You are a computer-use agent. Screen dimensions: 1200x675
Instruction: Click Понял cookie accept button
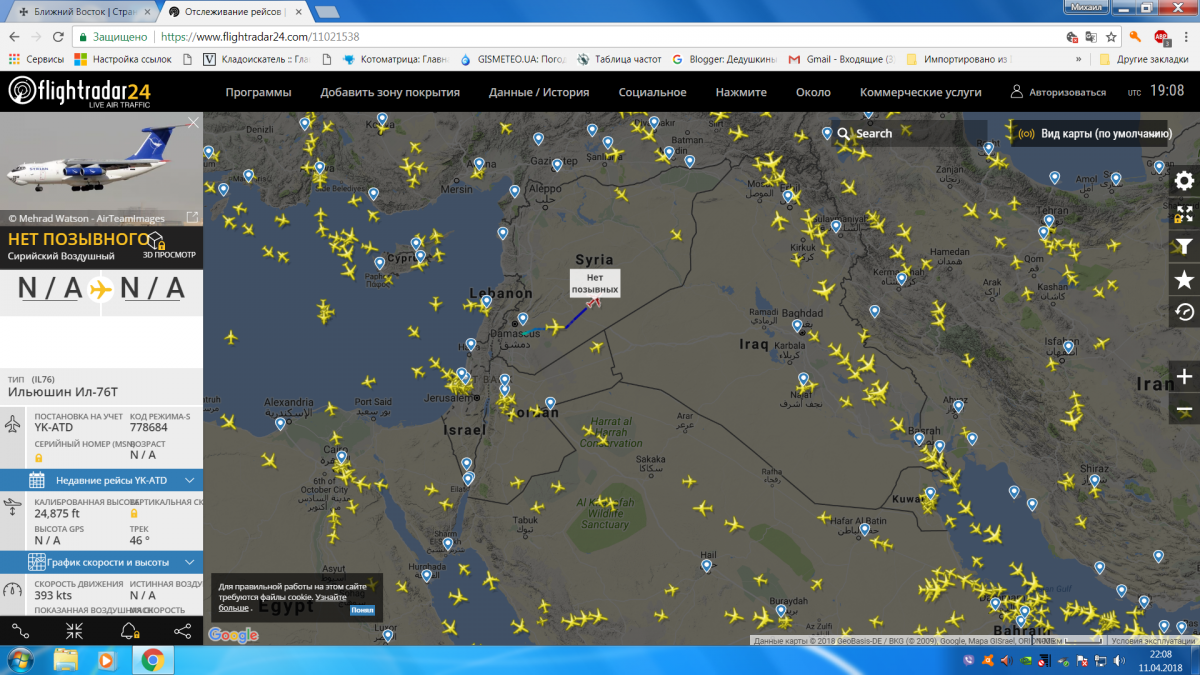(x=362, y=610)
